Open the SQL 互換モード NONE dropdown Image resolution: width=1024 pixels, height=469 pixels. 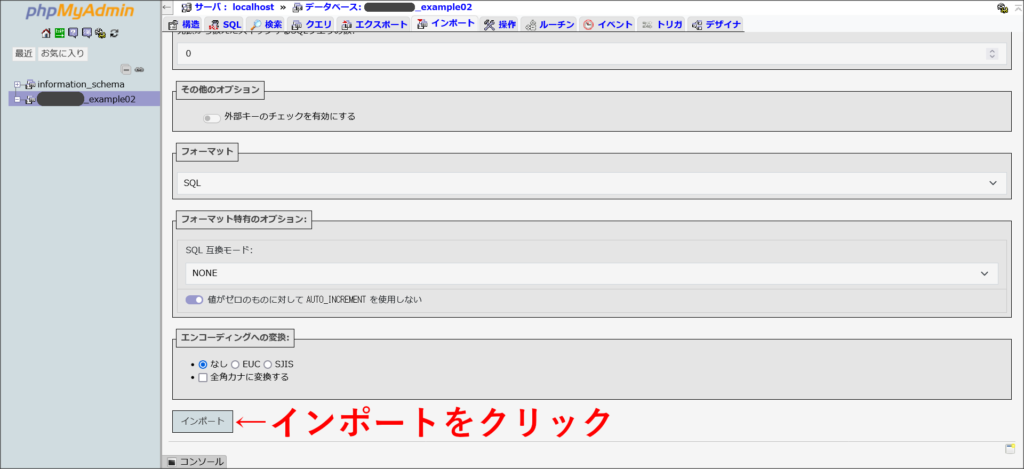coord(591,273)
